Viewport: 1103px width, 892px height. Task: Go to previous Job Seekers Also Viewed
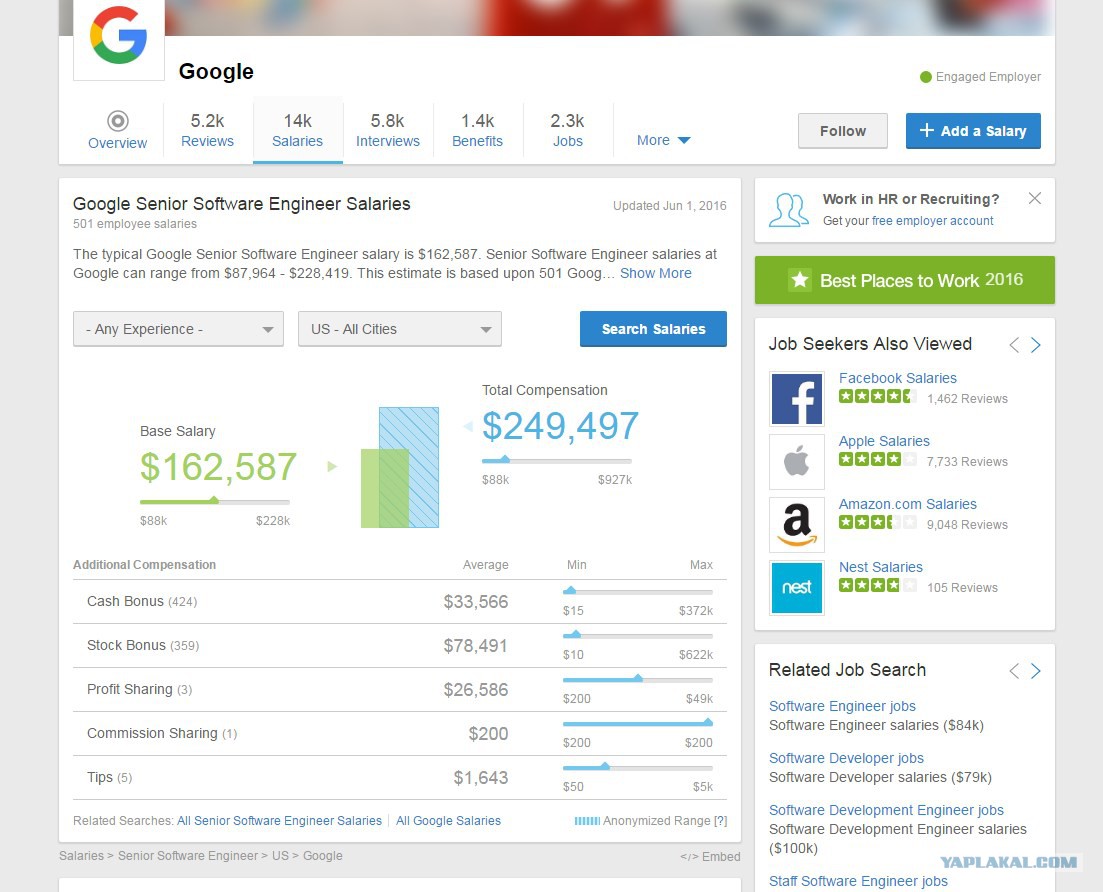pyautogui.click(x=1014, y=345)
